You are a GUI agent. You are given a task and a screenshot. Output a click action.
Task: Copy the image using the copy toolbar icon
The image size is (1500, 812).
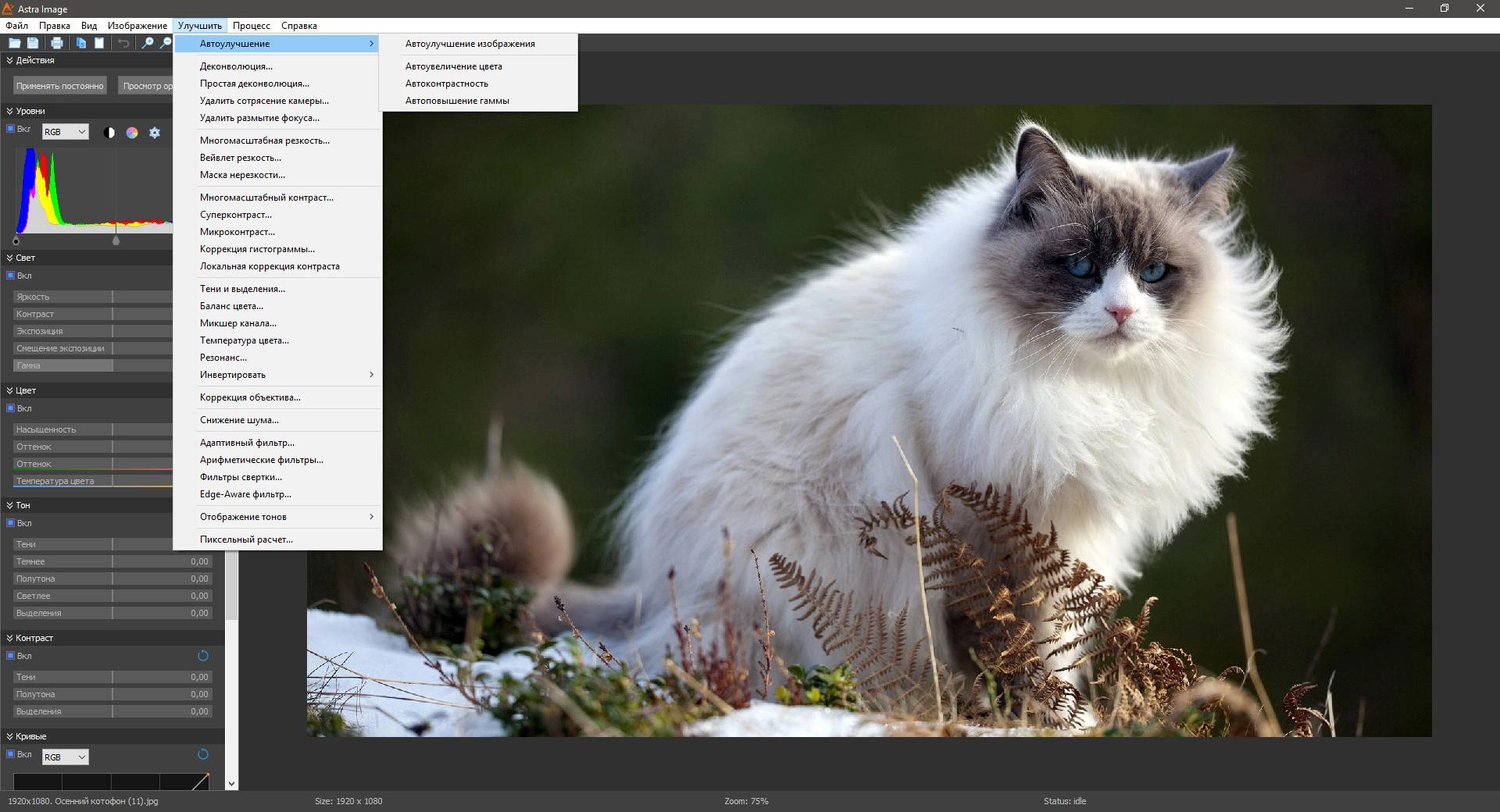(x=80, y=43)
